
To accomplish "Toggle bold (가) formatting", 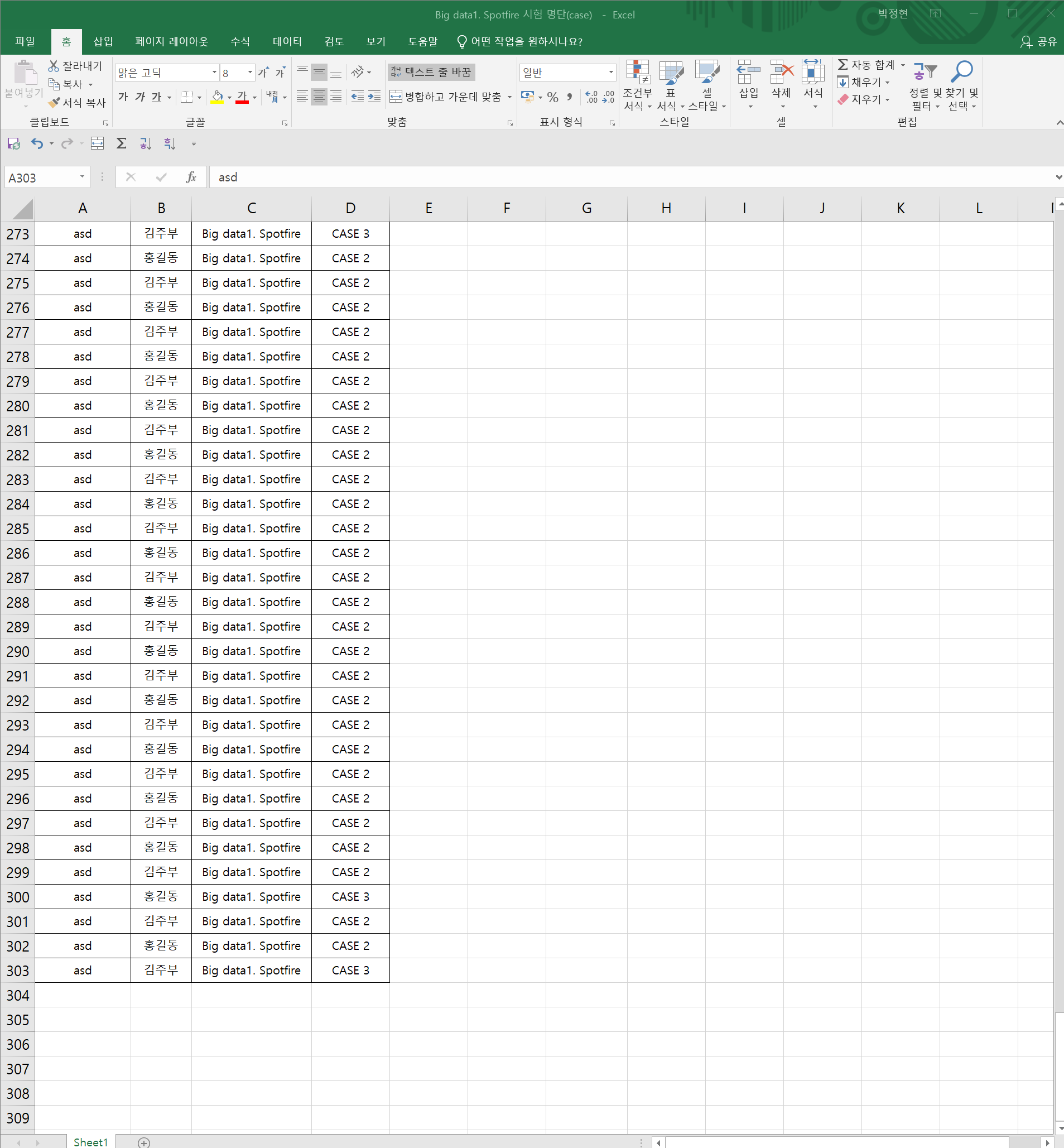I will click(x=123, y=97).
